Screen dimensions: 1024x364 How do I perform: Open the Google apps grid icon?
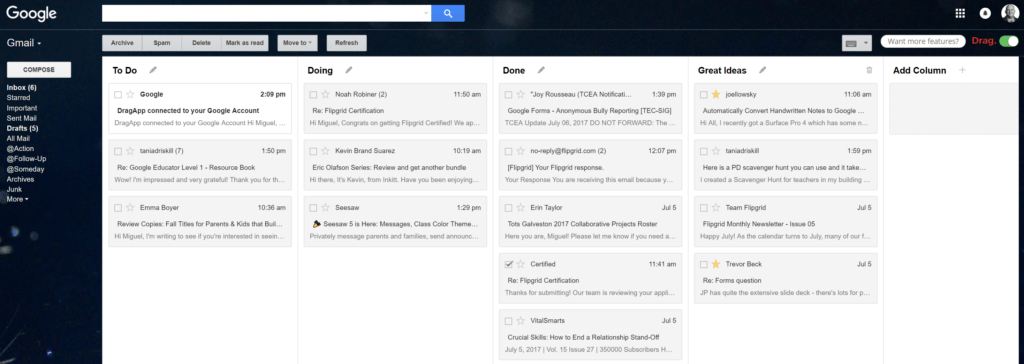[960, 13]
